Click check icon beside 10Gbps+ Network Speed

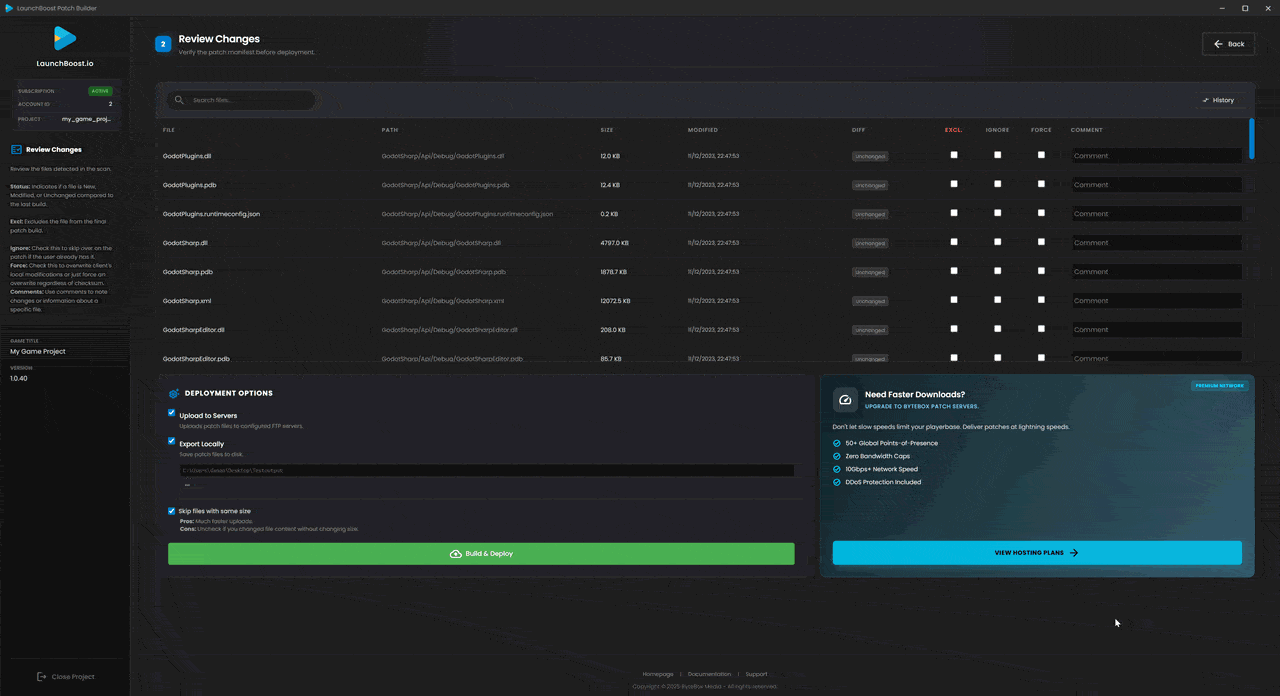pyautogui.click(x=837, y=469)
